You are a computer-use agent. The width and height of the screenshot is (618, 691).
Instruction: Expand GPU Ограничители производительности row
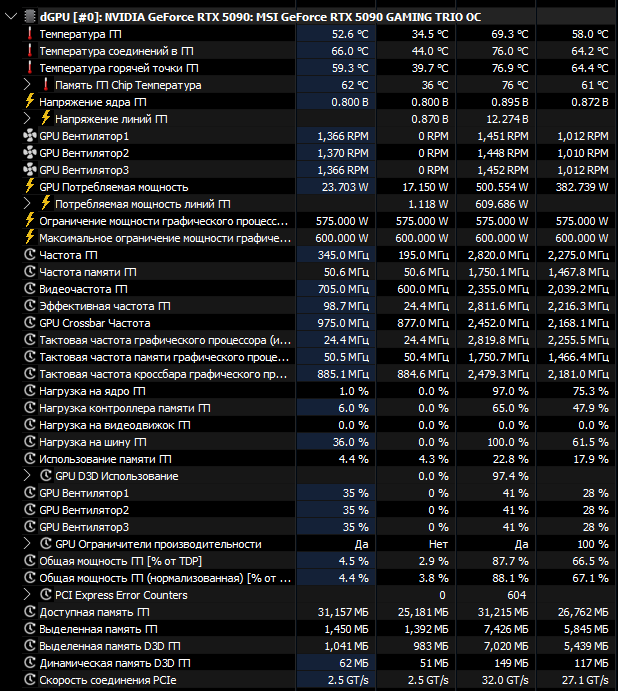[27, 544]
